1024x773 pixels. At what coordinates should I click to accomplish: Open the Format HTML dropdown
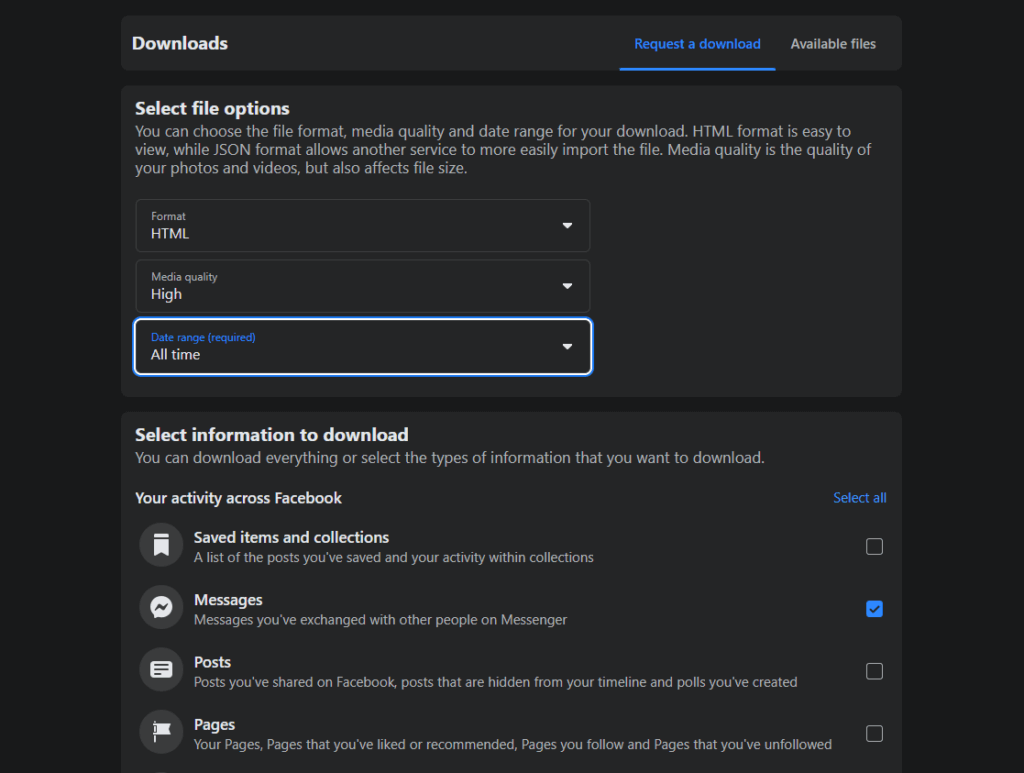click(362, 225)
